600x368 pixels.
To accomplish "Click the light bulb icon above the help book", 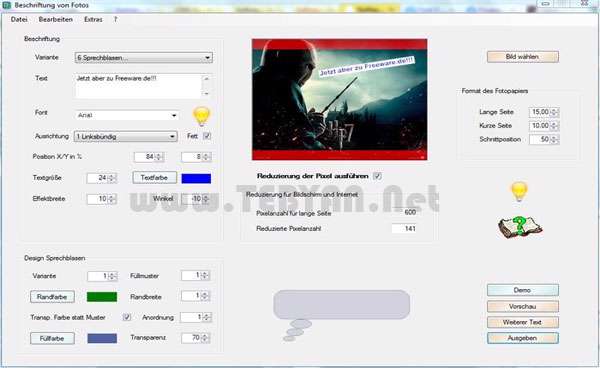I will point(519,191).
